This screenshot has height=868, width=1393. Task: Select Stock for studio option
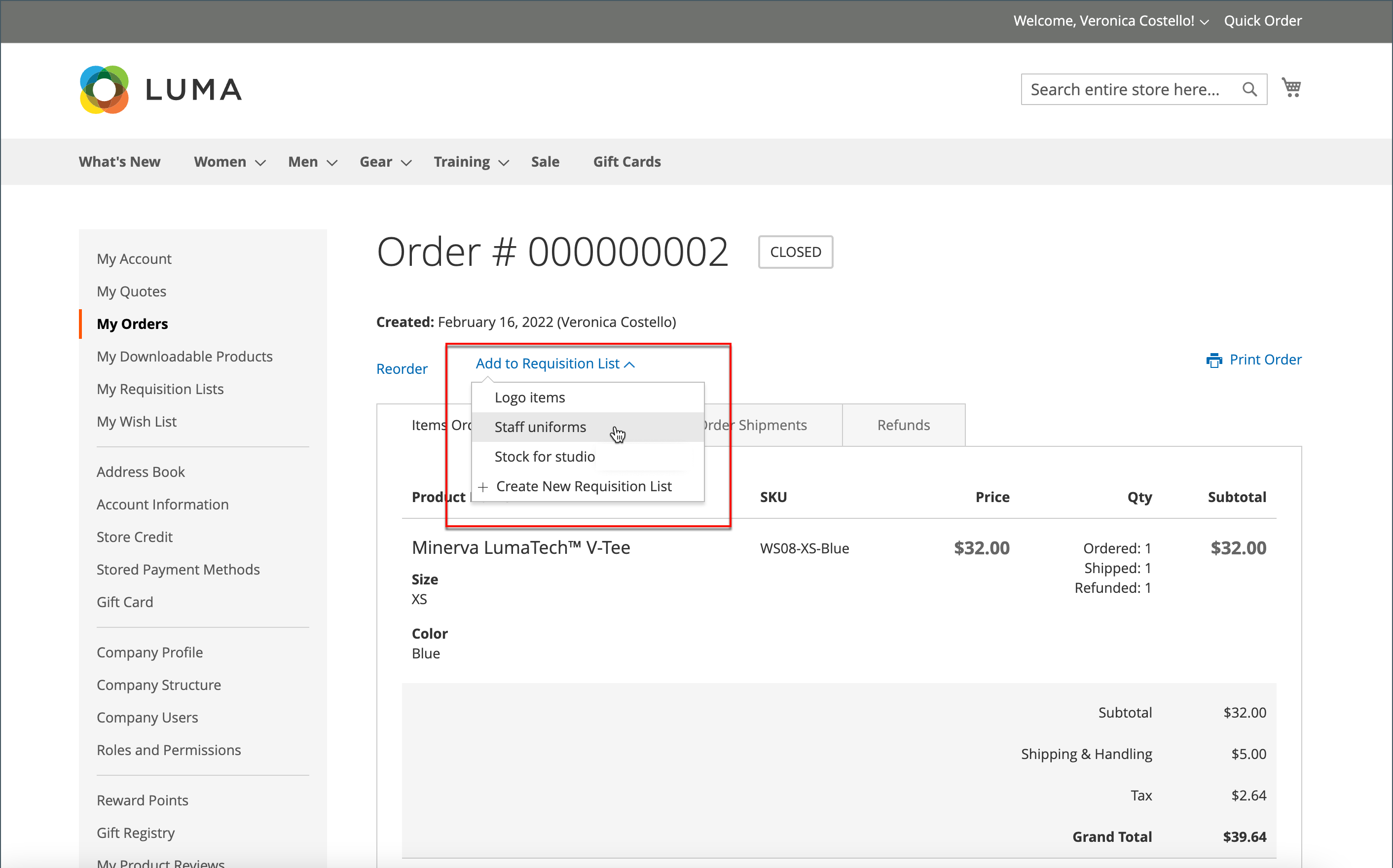pyautogui.click(x=545, y=456)
